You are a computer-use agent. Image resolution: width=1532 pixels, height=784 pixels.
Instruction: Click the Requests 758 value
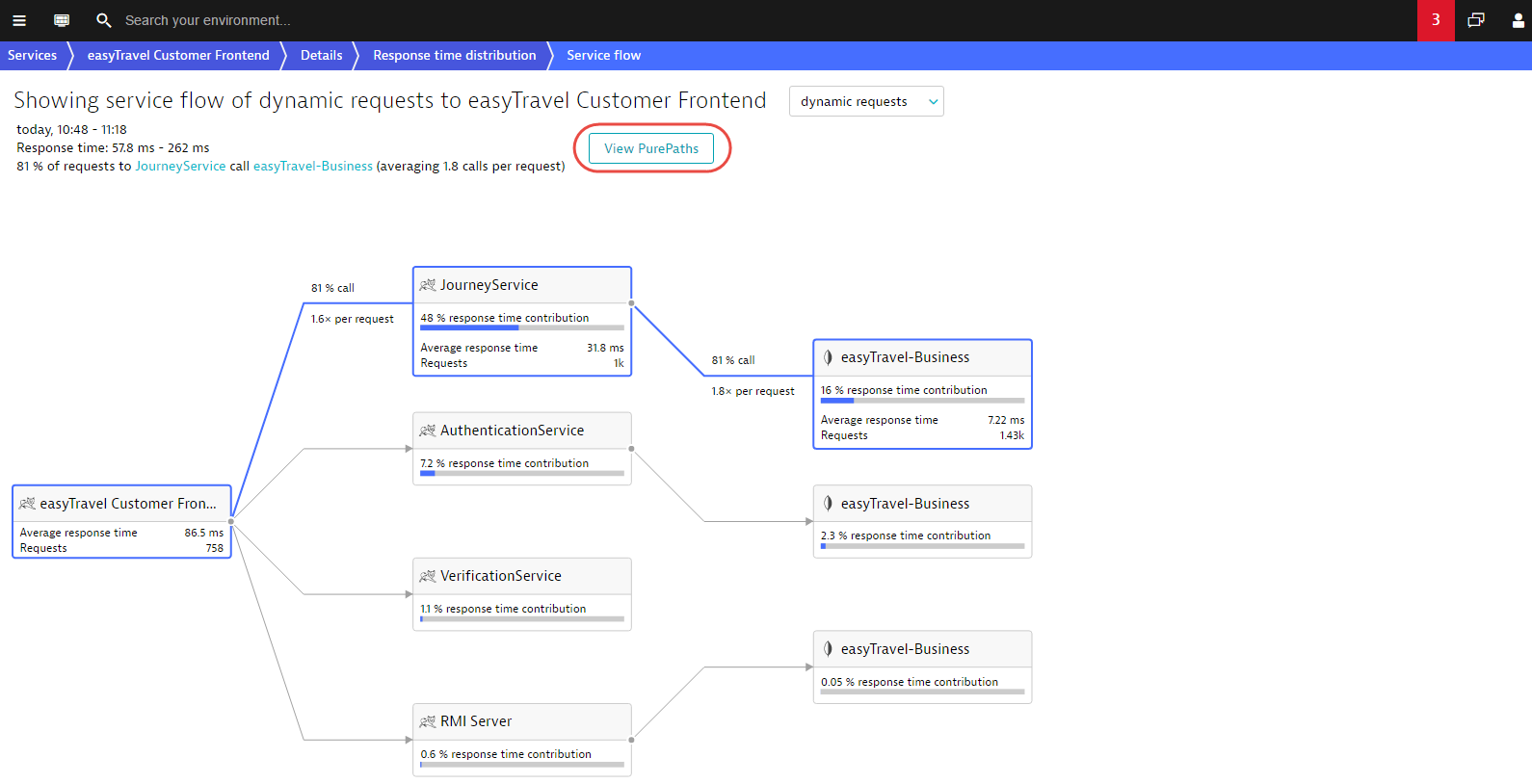coord(214,548)
